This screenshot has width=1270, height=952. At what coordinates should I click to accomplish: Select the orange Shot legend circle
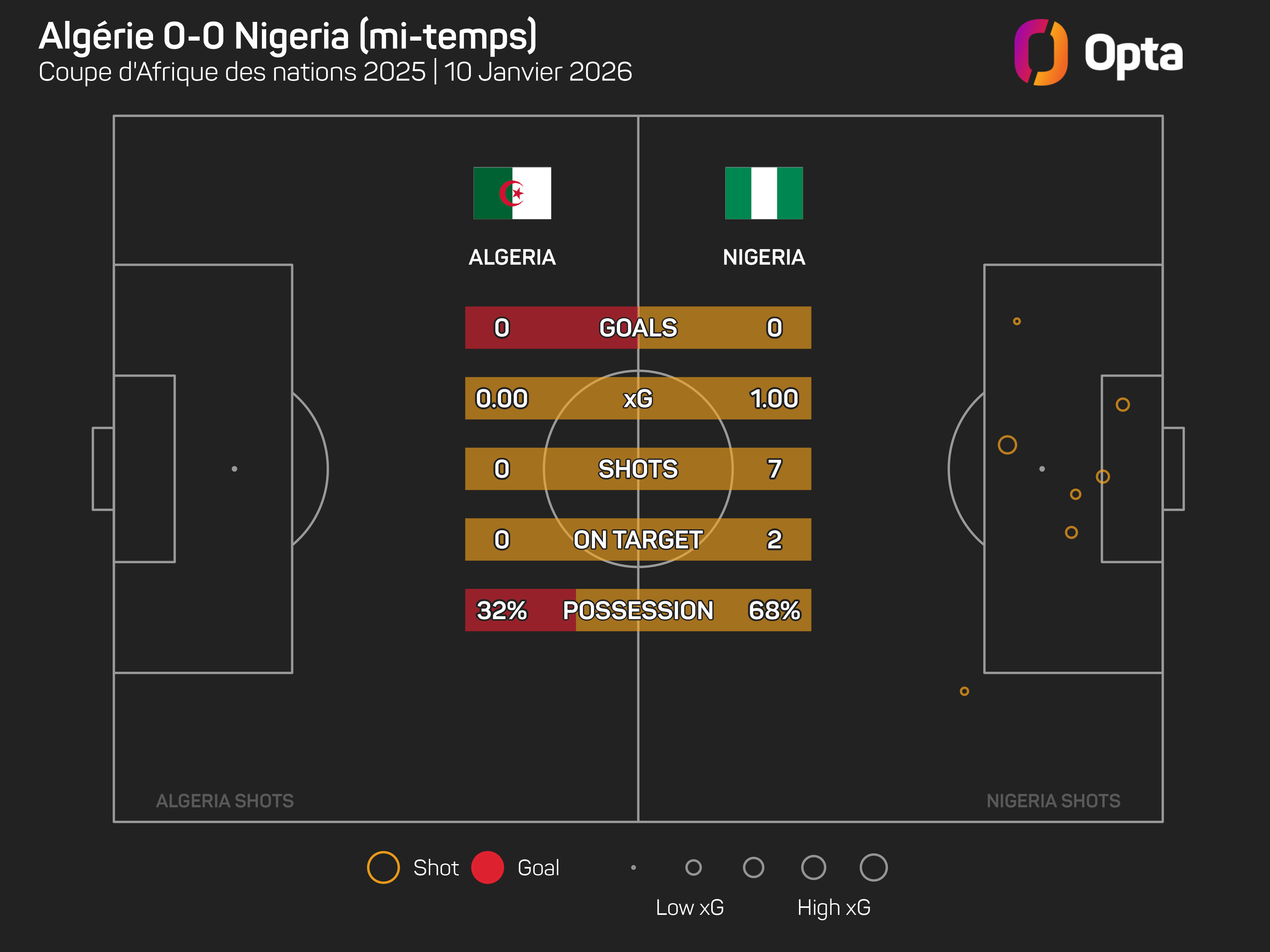[x=383, y=867]
